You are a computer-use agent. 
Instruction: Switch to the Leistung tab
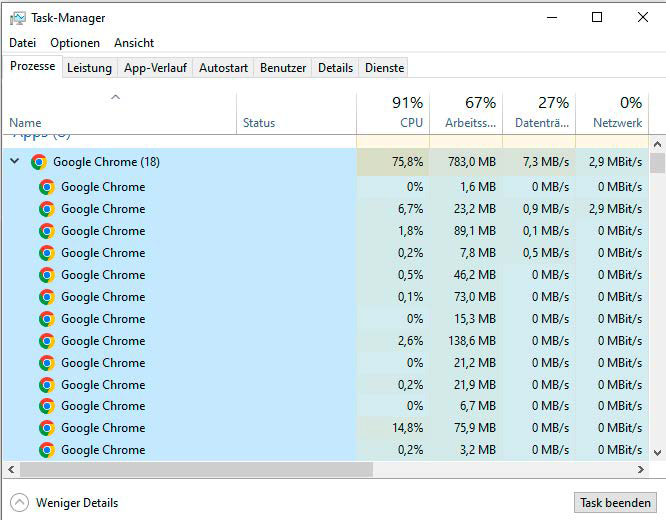[x=89, y=68]
